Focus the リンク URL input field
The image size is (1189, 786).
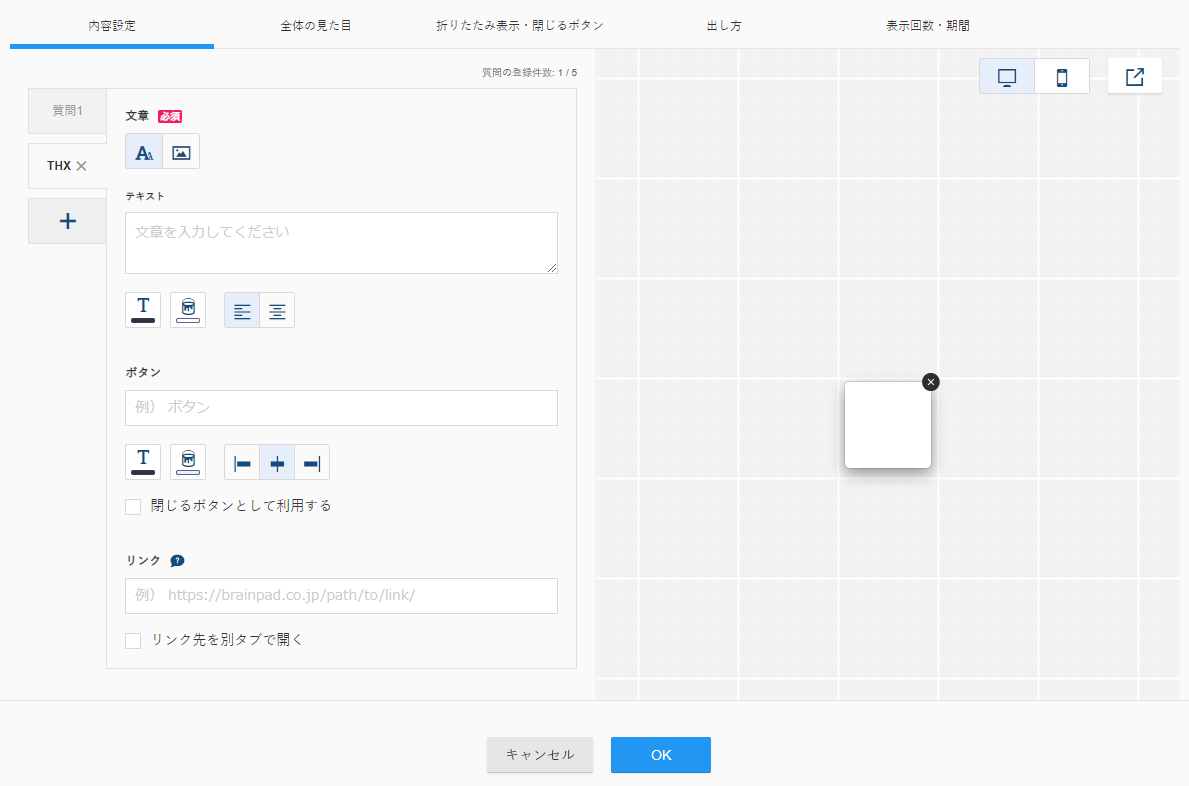click(341, 596)
